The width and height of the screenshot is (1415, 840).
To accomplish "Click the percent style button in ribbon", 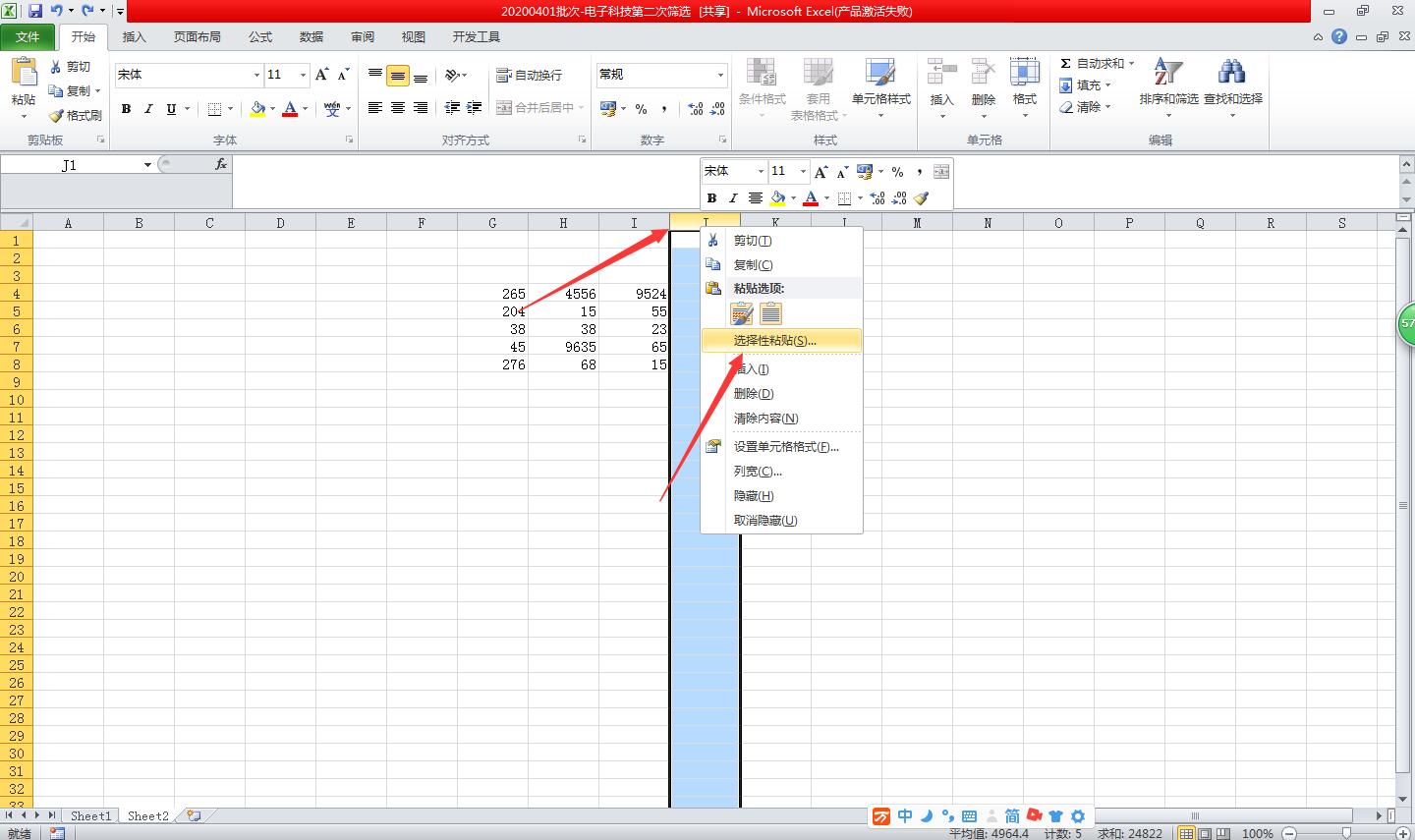I will tap(642, 109).
